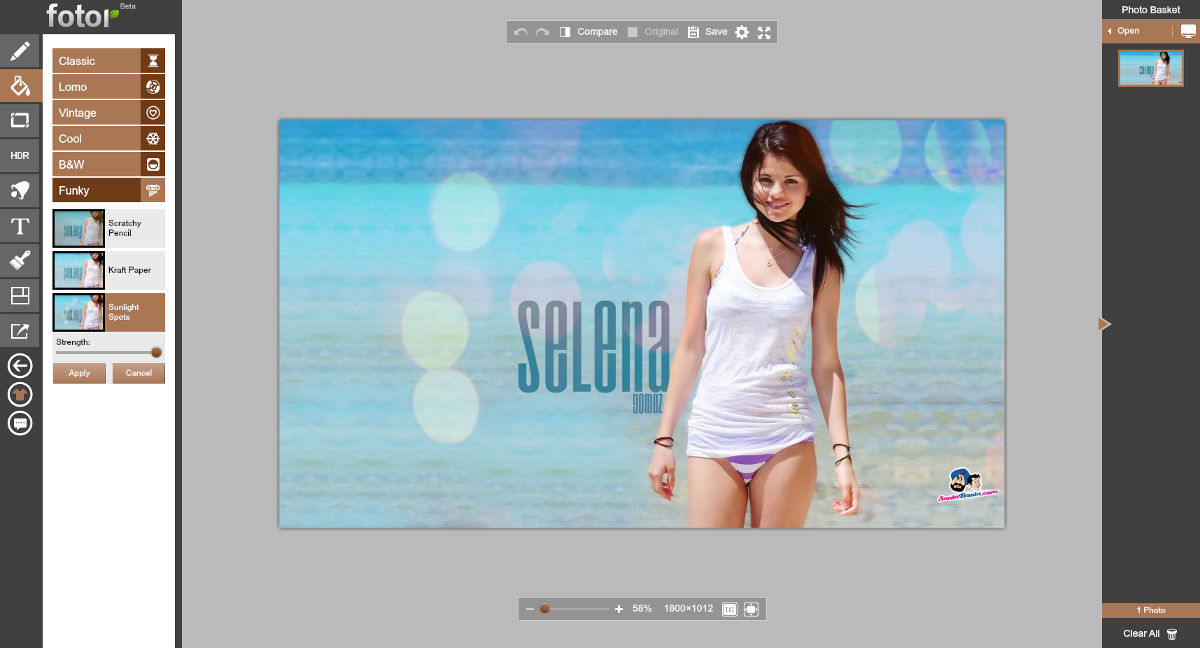The image size is (1200, 648).
Task: Select the HDR tool
Action: click(20, 156)
